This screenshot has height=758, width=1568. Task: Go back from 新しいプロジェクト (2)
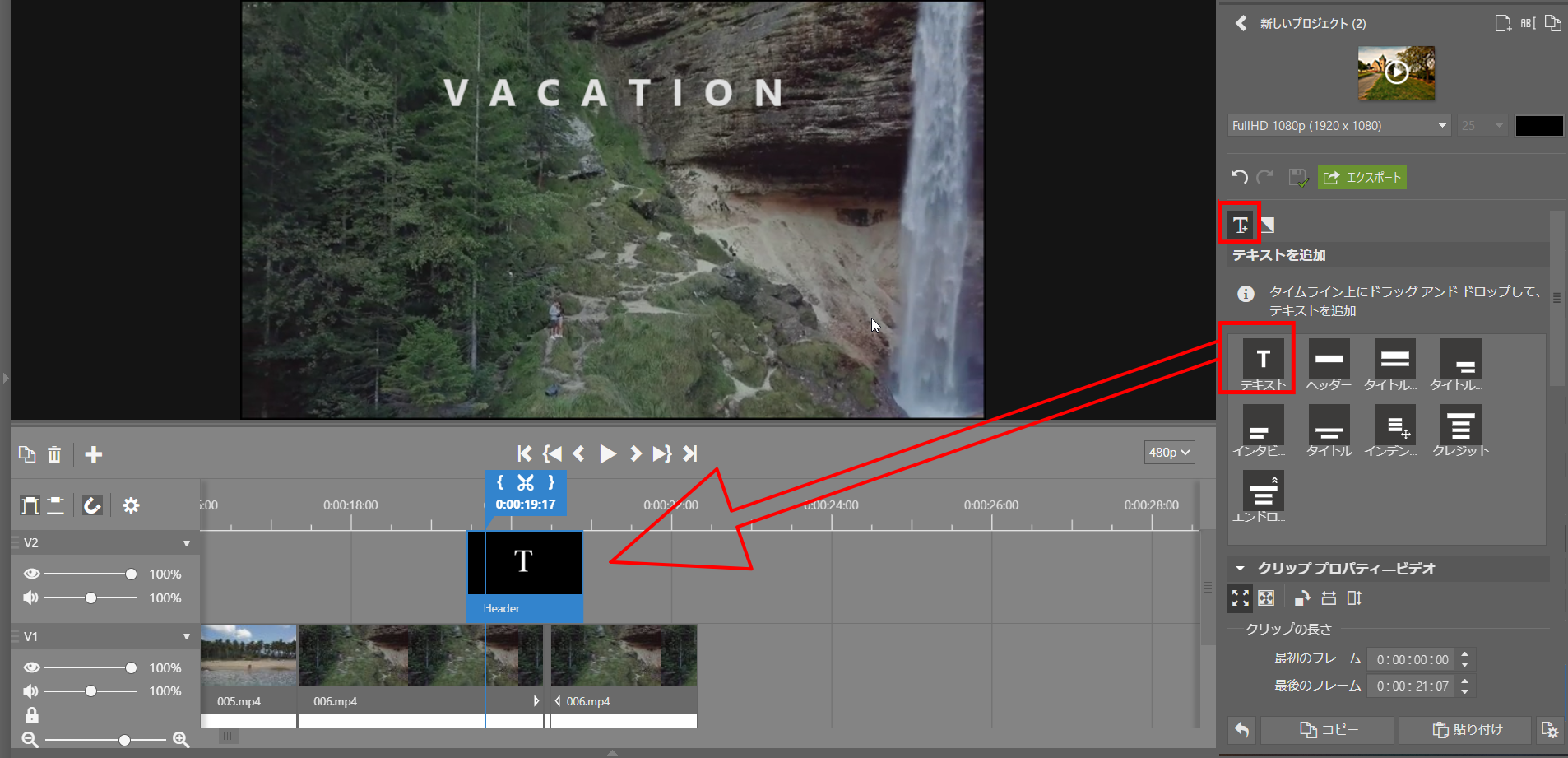click(x=1241, y=23)
